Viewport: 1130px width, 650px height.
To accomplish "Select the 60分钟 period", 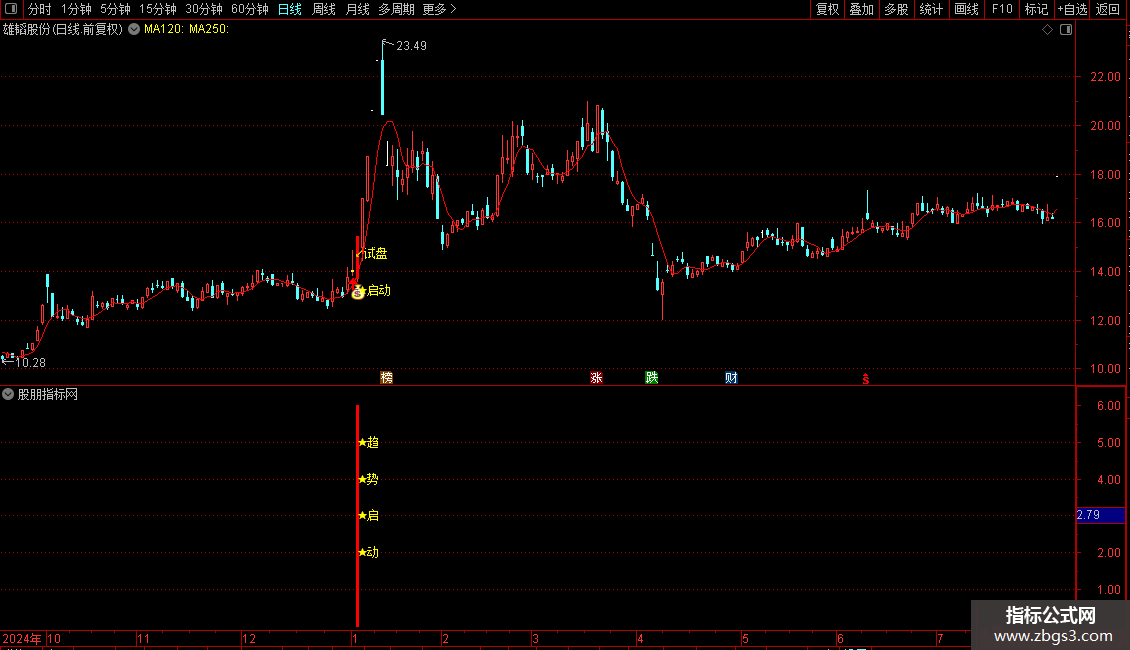I will (x=249, y=9).
